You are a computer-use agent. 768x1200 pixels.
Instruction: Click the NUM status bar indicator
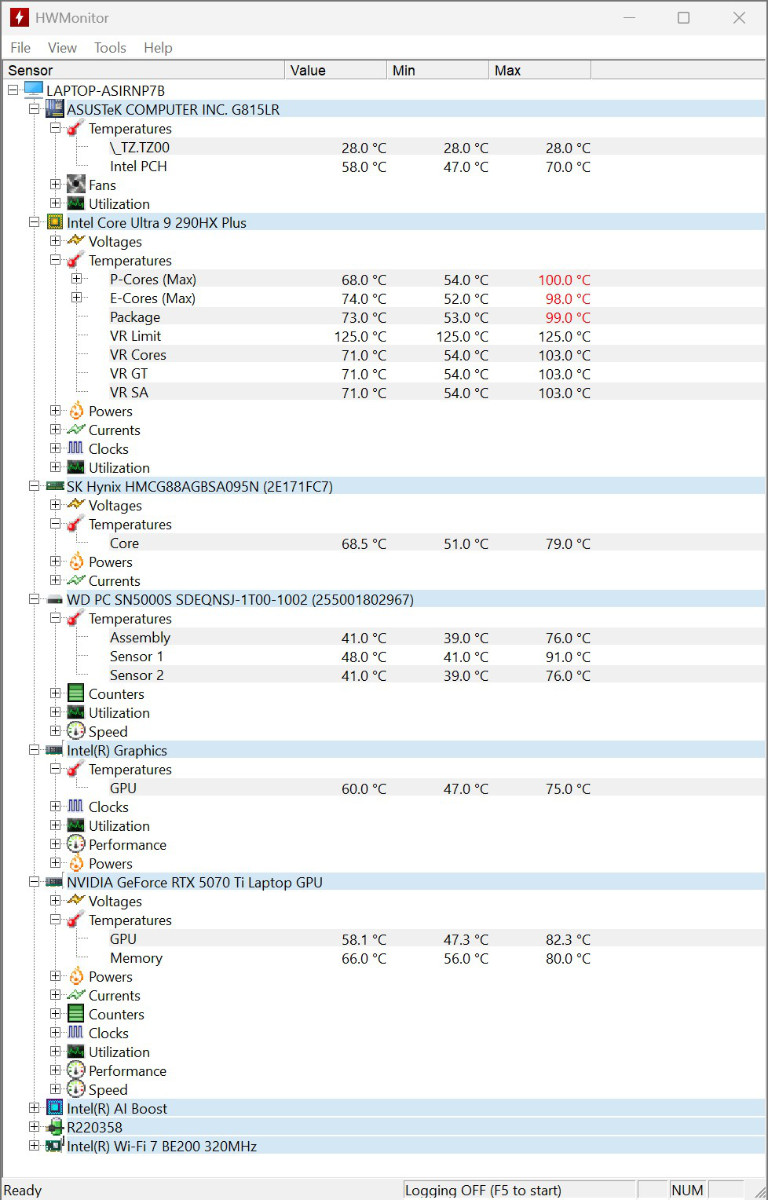[x=687, y=1190]
